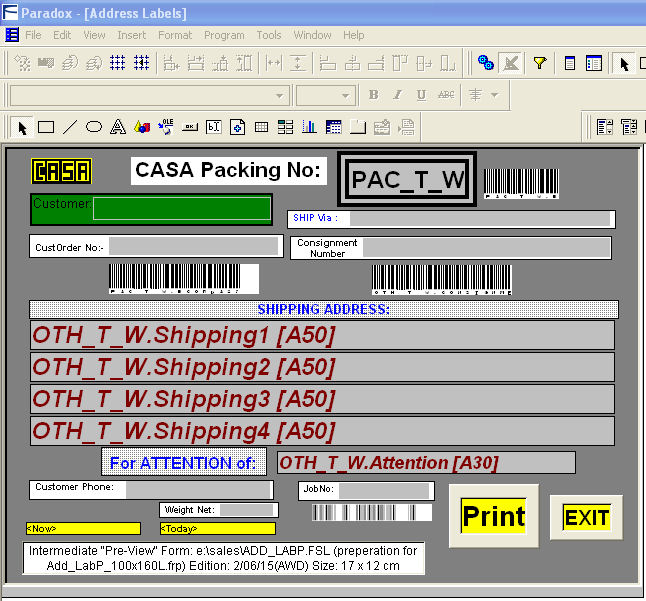This screenshot has width=646, height=601.
Task: Select the OTH_T_W.Shipping3 field
Action: click(x=322, y=399)
